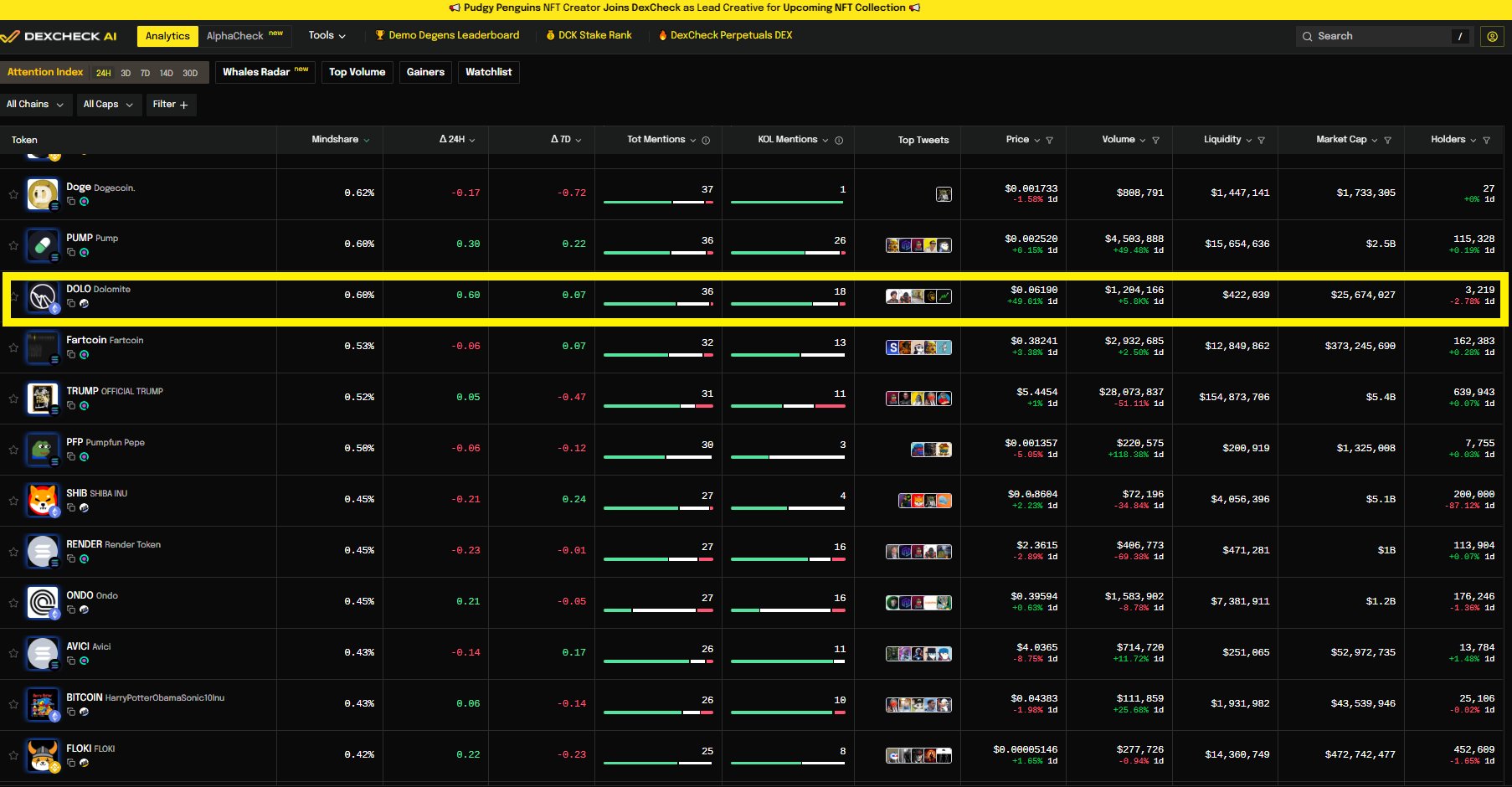
Task: Open the DCK Stake Rank link
Action: pos(589,35)
